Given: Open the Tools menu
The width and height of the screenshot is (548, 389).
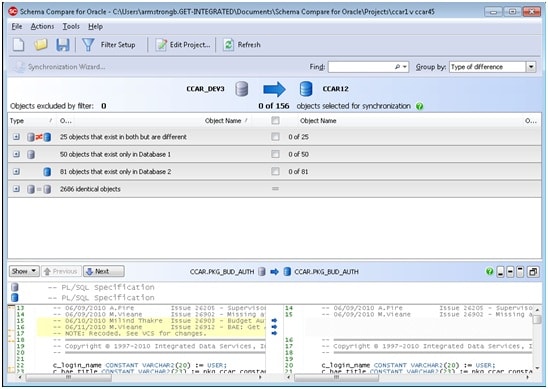Looking at the screenshot, I should tap(71, 27).
